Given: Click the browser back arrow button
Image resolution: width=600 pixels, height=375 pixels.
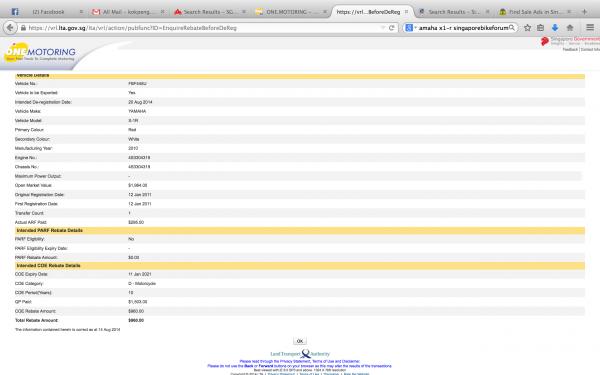Looking at the screenshot, I should pos(10,28).
